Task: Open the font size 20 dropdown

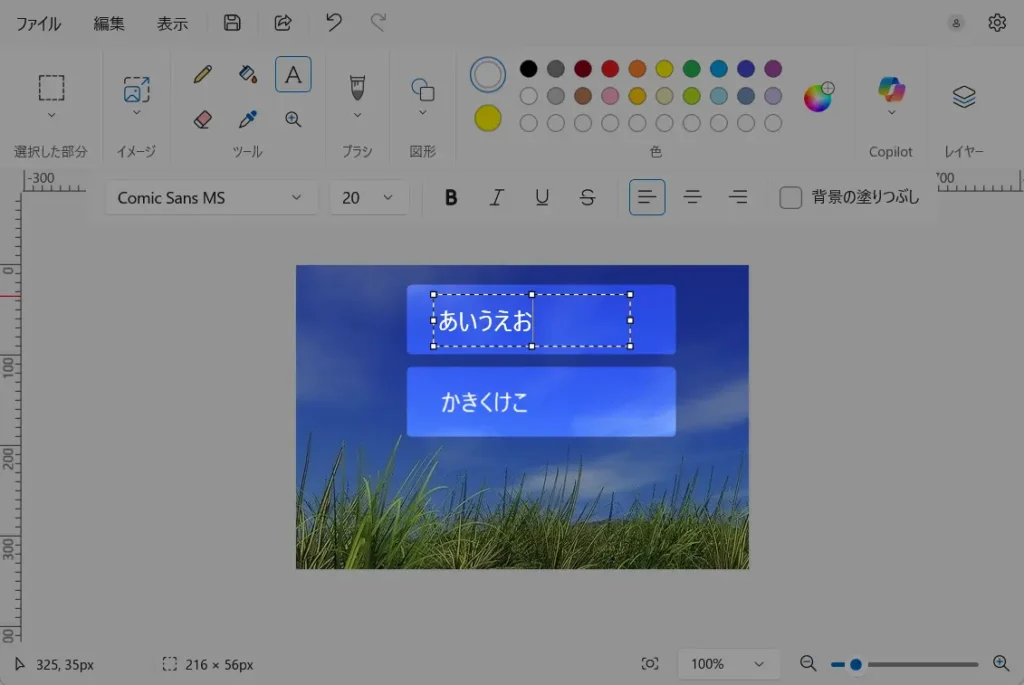Action: (x=368, y=197)
